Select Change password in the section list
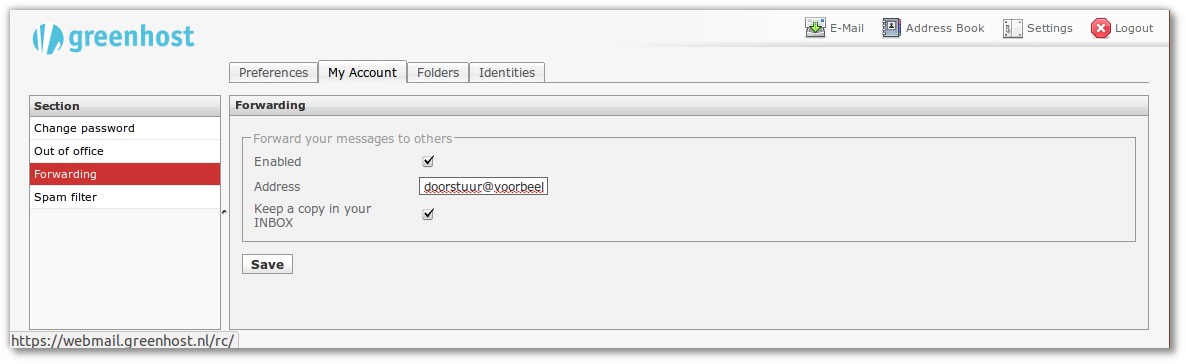Viewport: 1186px width, 364px height. tap(125, 129)
